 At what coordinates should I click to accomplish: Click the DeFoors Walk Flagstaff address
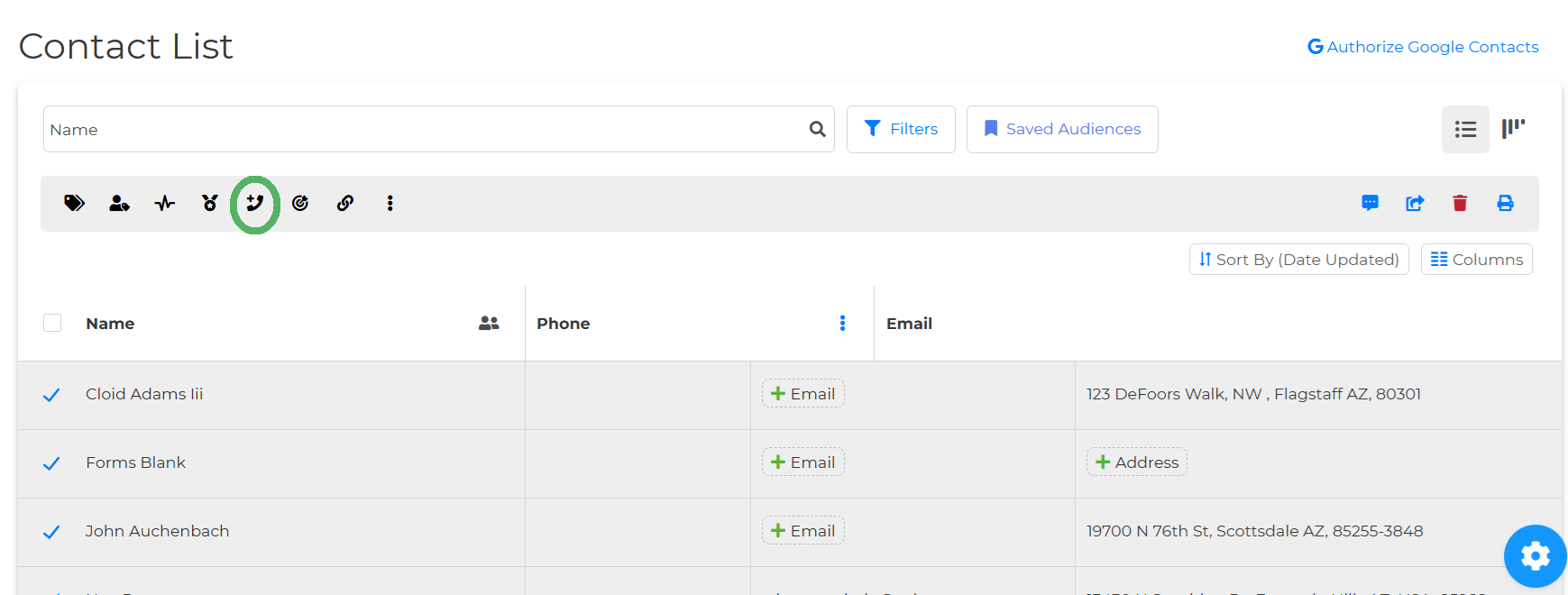pyautogui.click(x=1253, y=394)
